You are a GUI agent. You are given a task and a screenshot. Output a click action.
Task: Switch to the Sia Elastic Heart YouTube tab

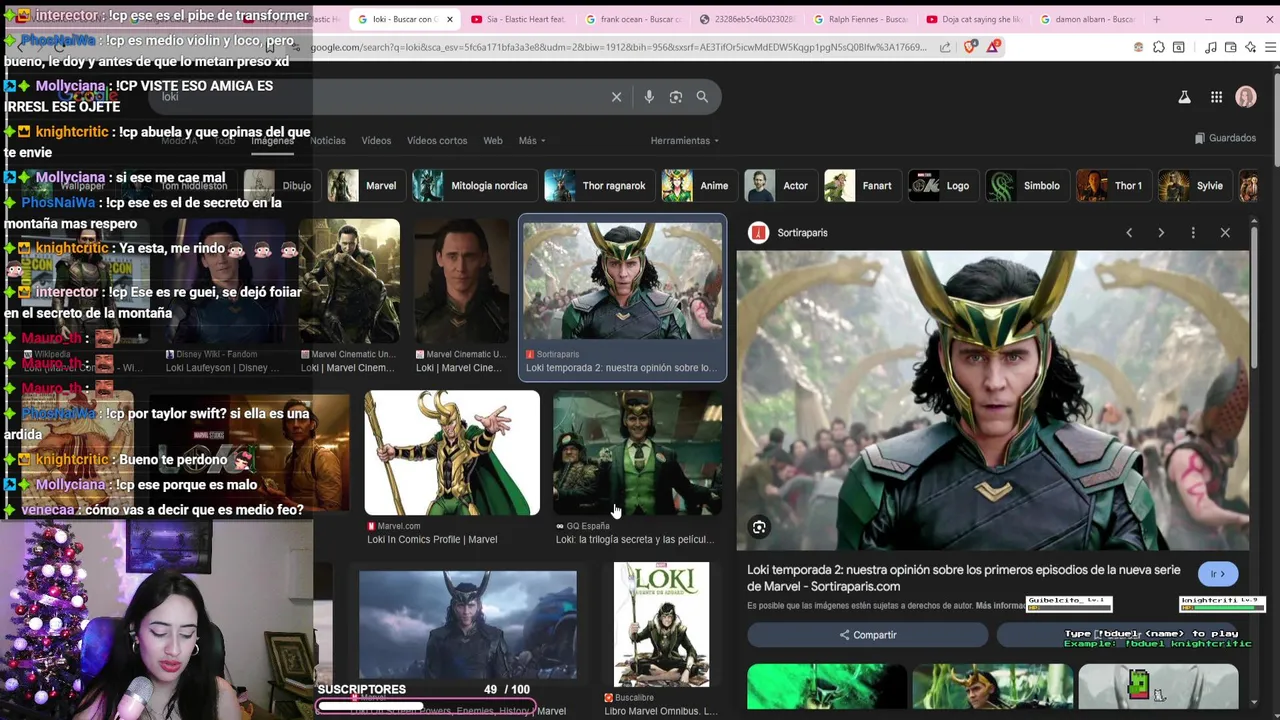517,19
